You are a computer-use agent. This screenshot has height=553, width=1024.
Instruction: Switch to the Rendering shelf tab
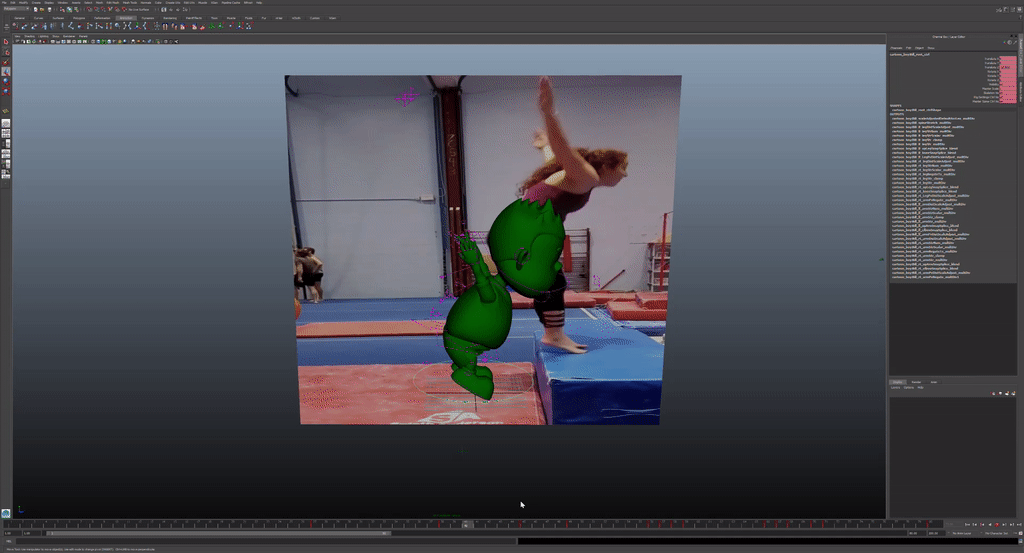point(170,18)
